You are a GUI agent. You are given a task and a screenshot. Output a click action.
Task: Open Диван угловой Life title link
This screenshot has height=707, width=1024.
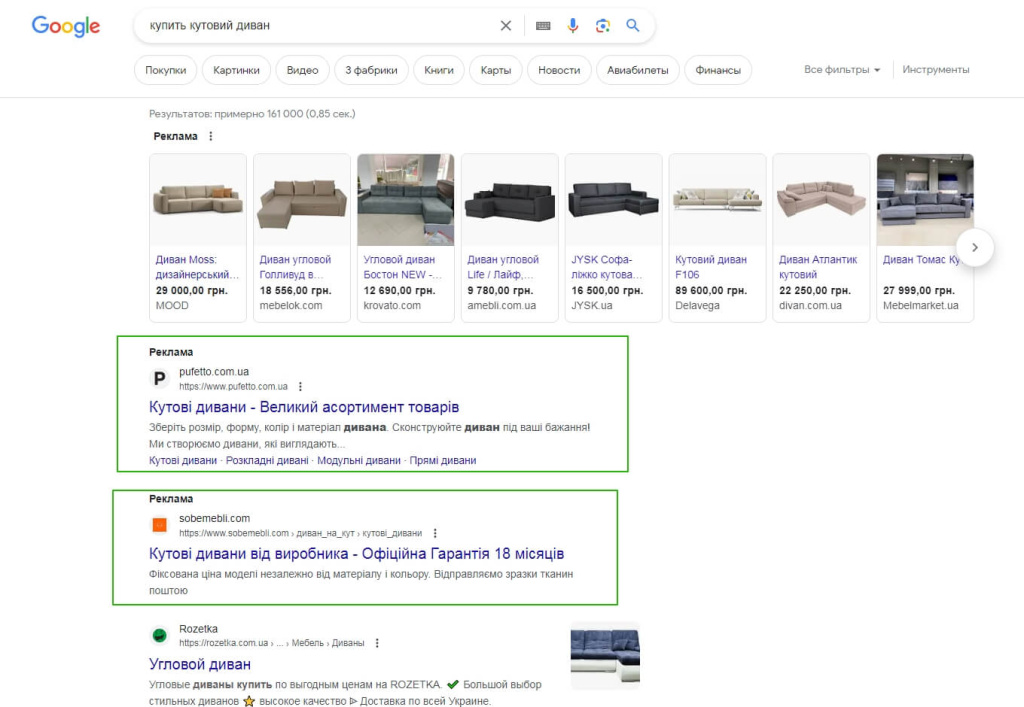click(503, 267)
